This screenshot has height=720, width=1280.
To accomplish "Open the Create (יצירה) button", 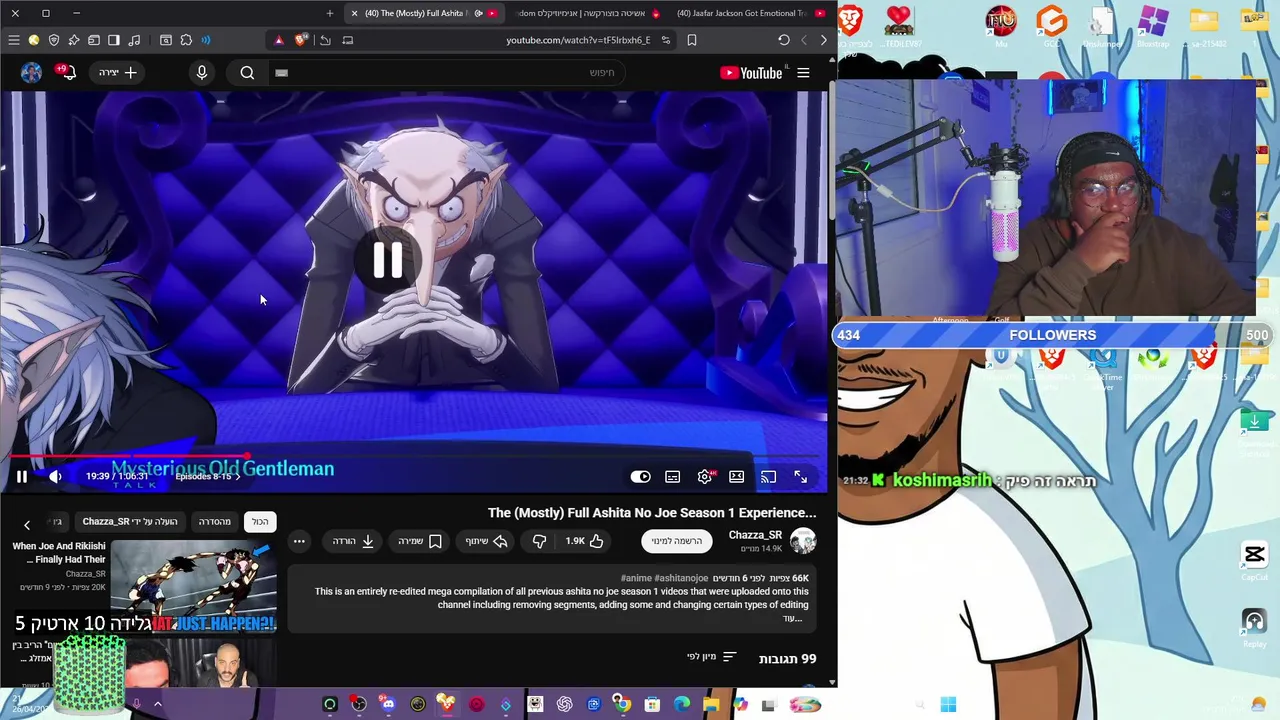I will [119, 72].
